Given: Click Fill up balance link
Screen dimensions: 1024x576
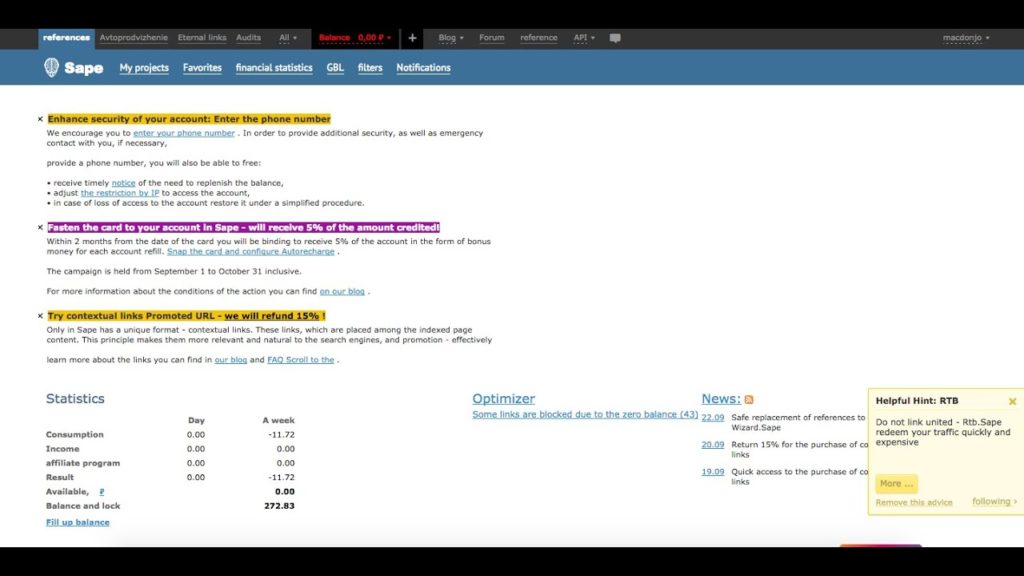Looking at the screenshot, I should point(78,522).
